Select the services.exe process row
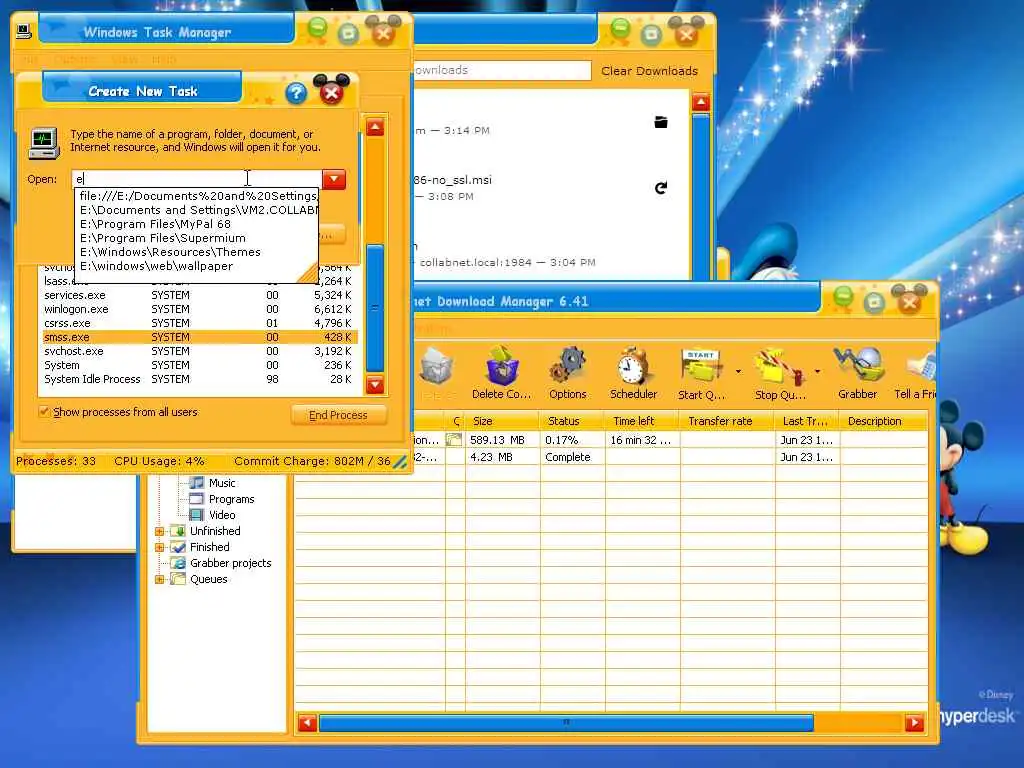The height and width of the screenshot is (768, 1024). pyautogui.click(x=199, y=295)
